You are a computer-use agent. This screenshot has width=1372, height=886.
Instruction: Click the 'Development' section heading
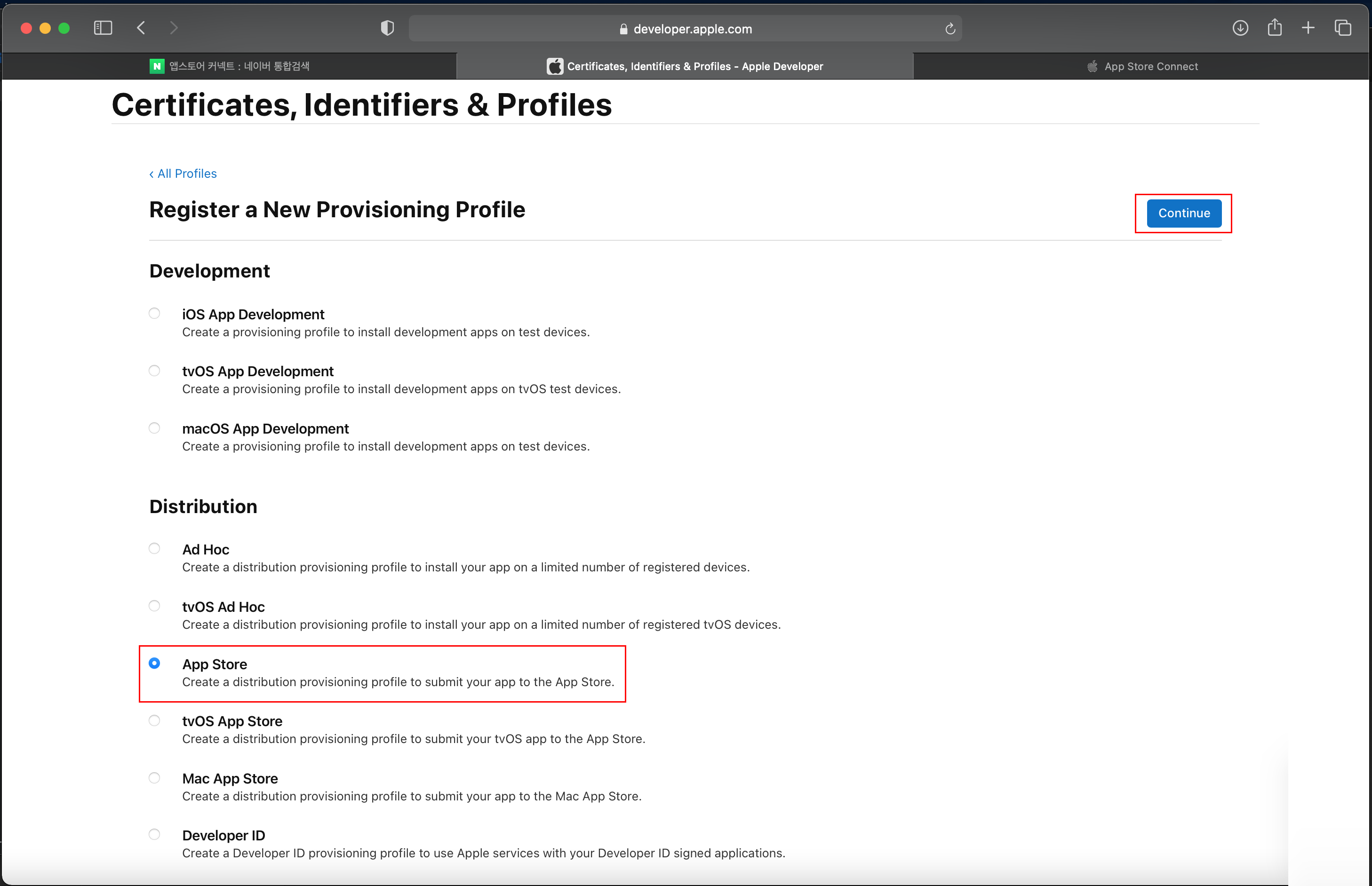pos(209,271)
